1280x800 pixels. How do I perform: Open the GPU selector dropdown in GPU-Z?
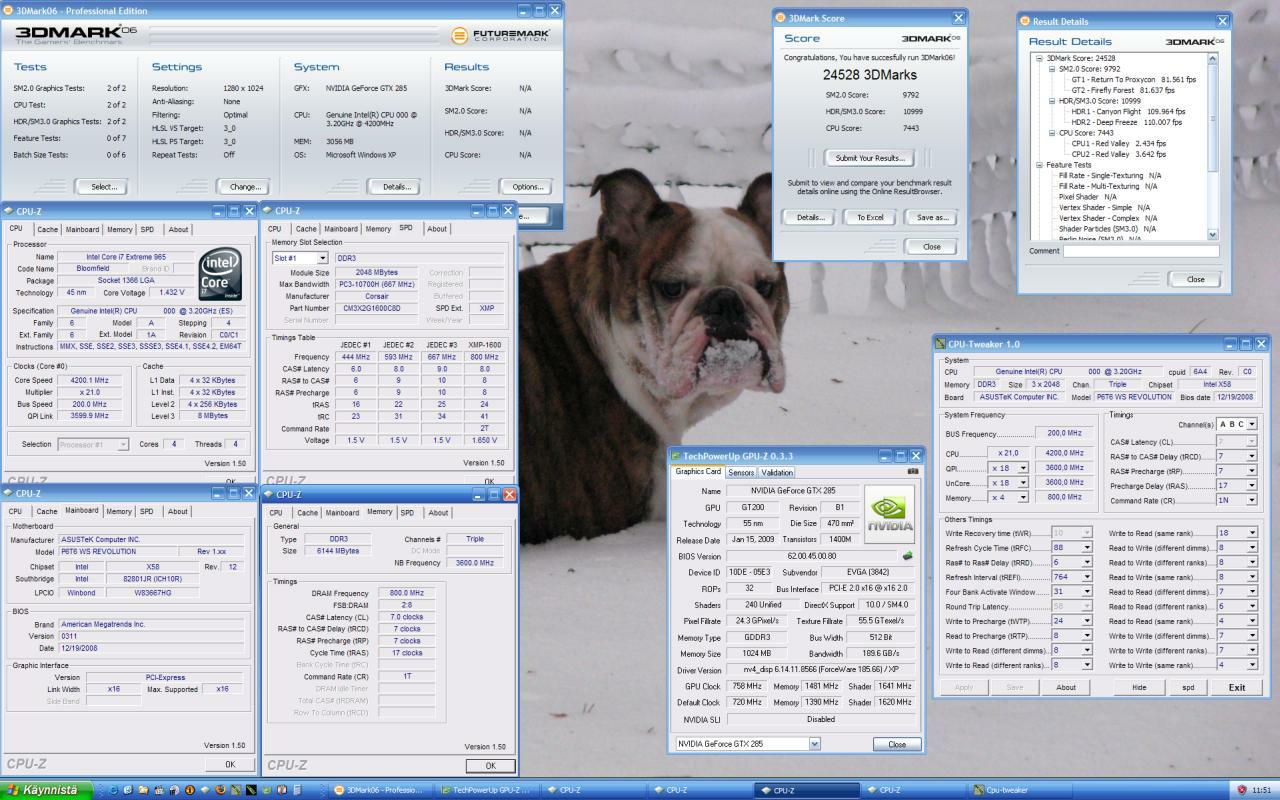pos(814,744)
